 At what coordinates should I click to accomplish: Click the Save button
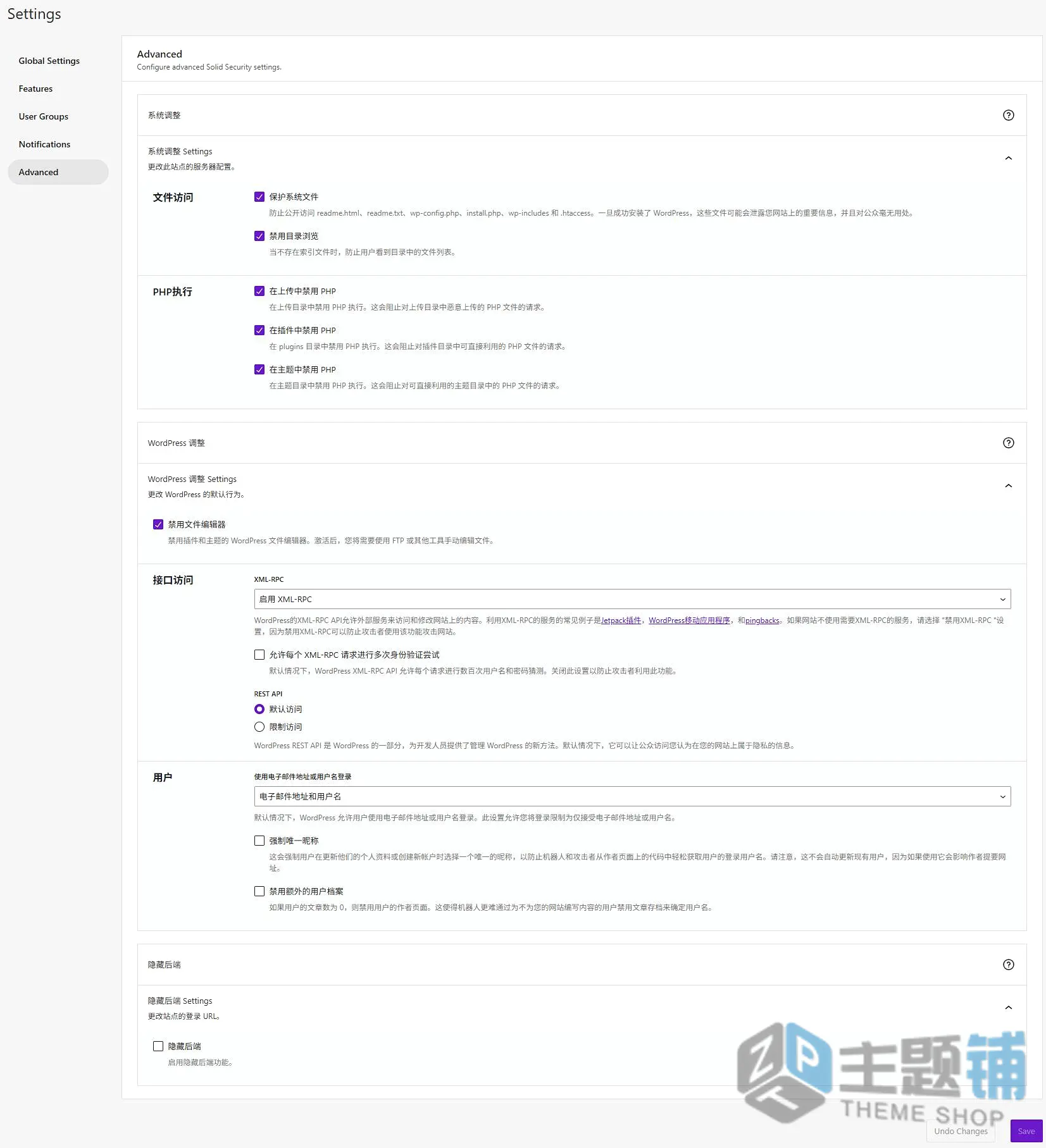(x=1026, y=1131)
